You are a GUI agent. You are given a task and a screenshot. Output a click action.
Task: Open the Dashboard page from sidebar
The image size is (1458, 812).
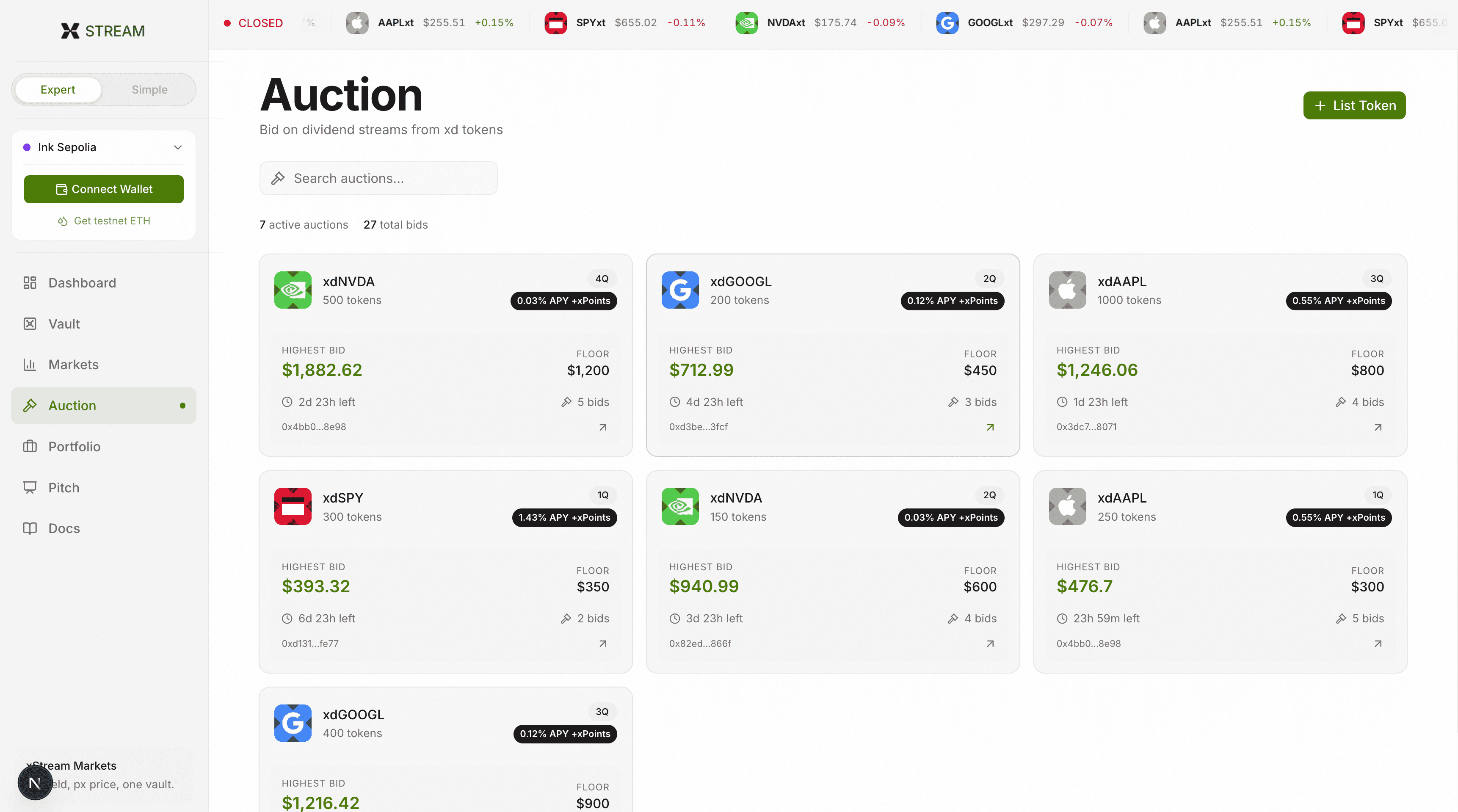click(x=82, y=283)
